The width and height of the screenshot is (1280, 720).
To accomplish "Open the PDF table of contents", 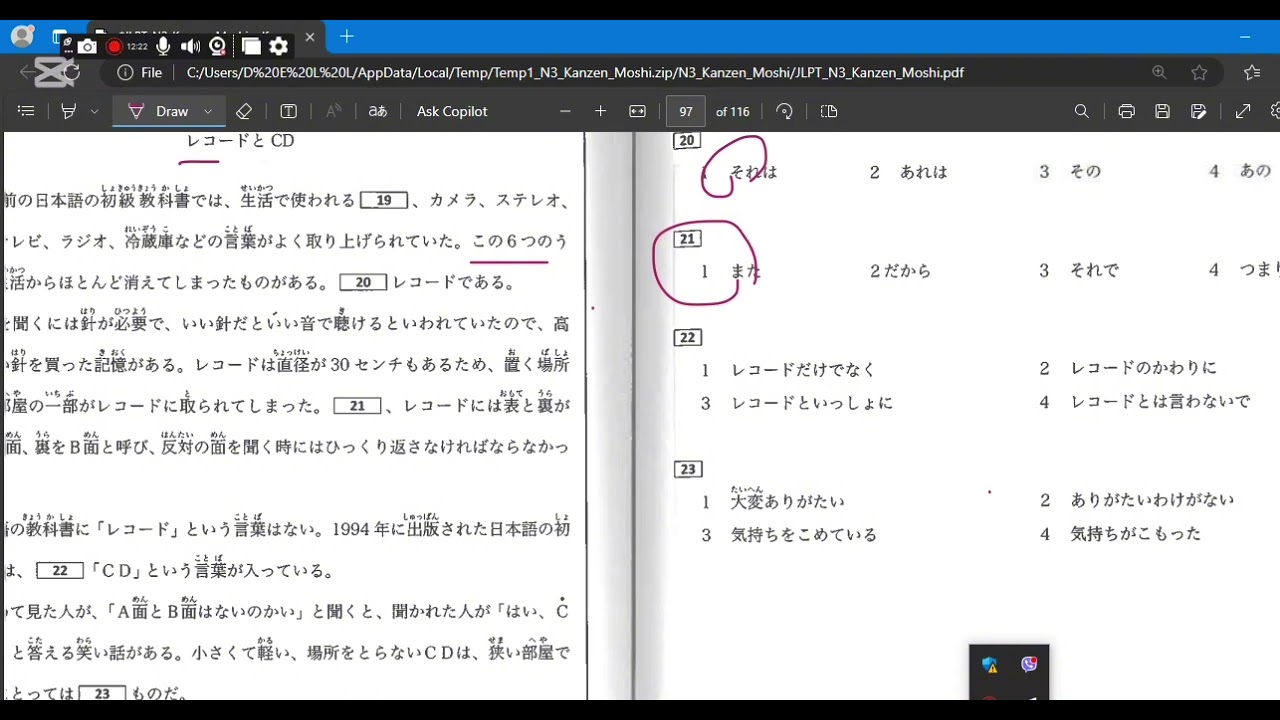I will 26,111.
